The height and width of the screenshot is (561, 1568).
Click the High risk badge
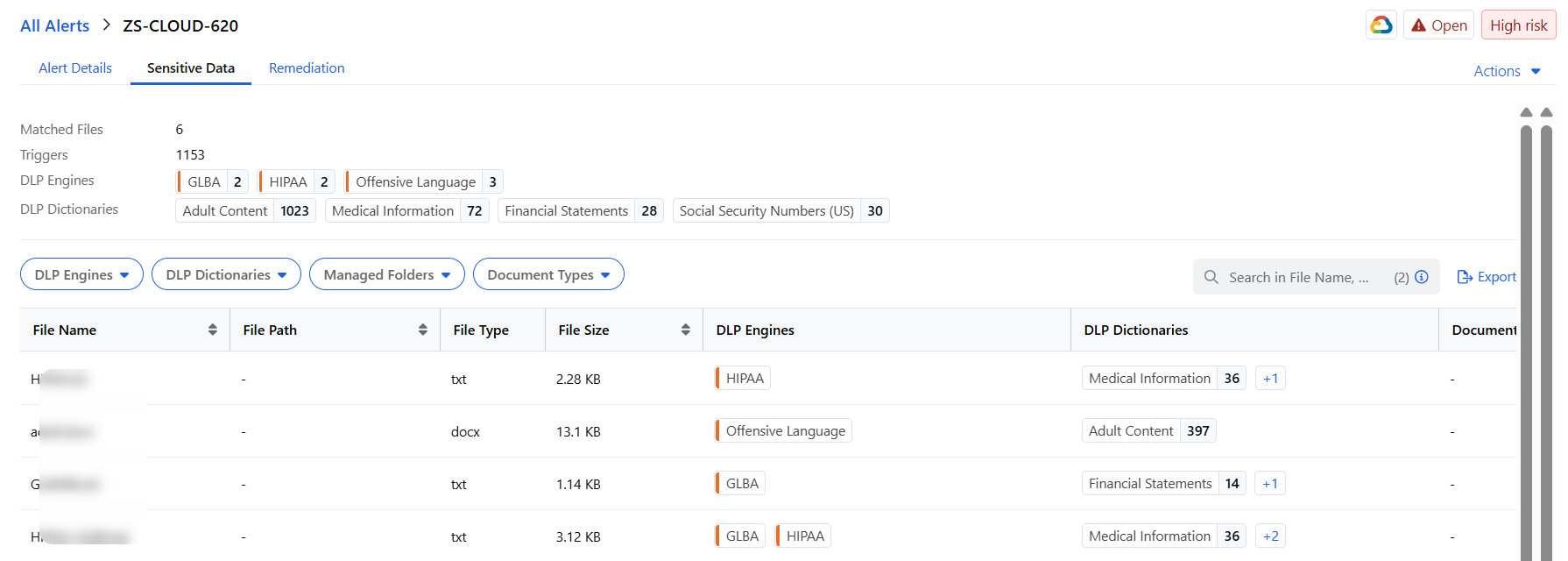pos(1518,25)
